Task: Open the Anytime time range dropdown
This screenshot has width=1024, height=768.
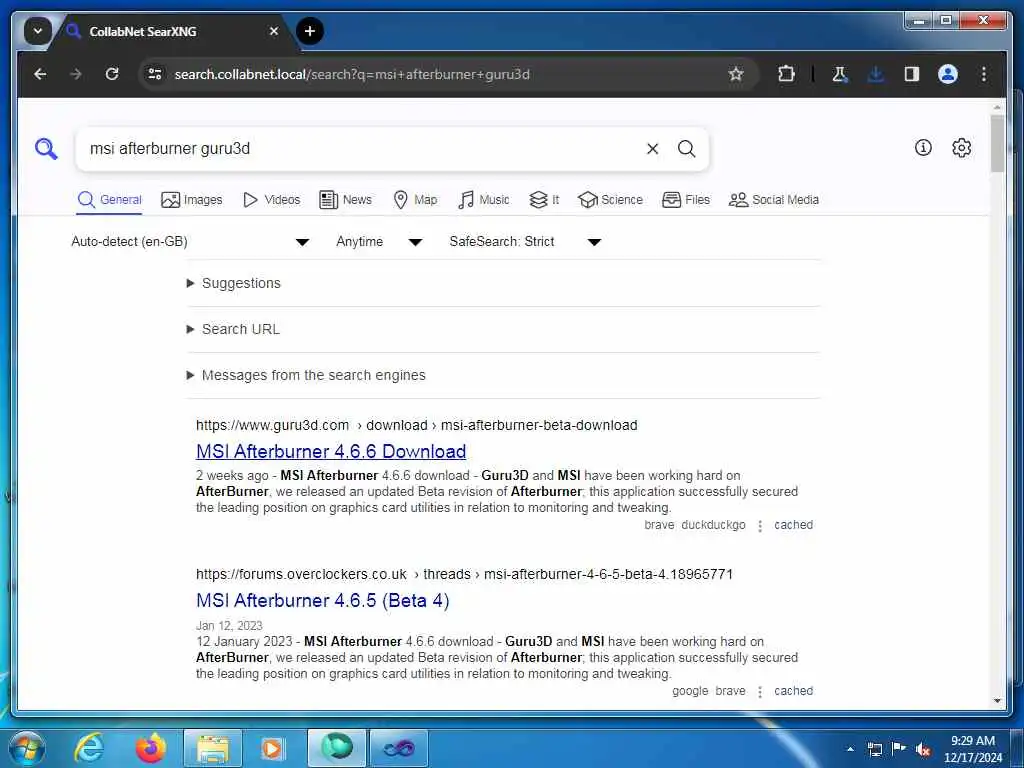Action: pos(379,242)
